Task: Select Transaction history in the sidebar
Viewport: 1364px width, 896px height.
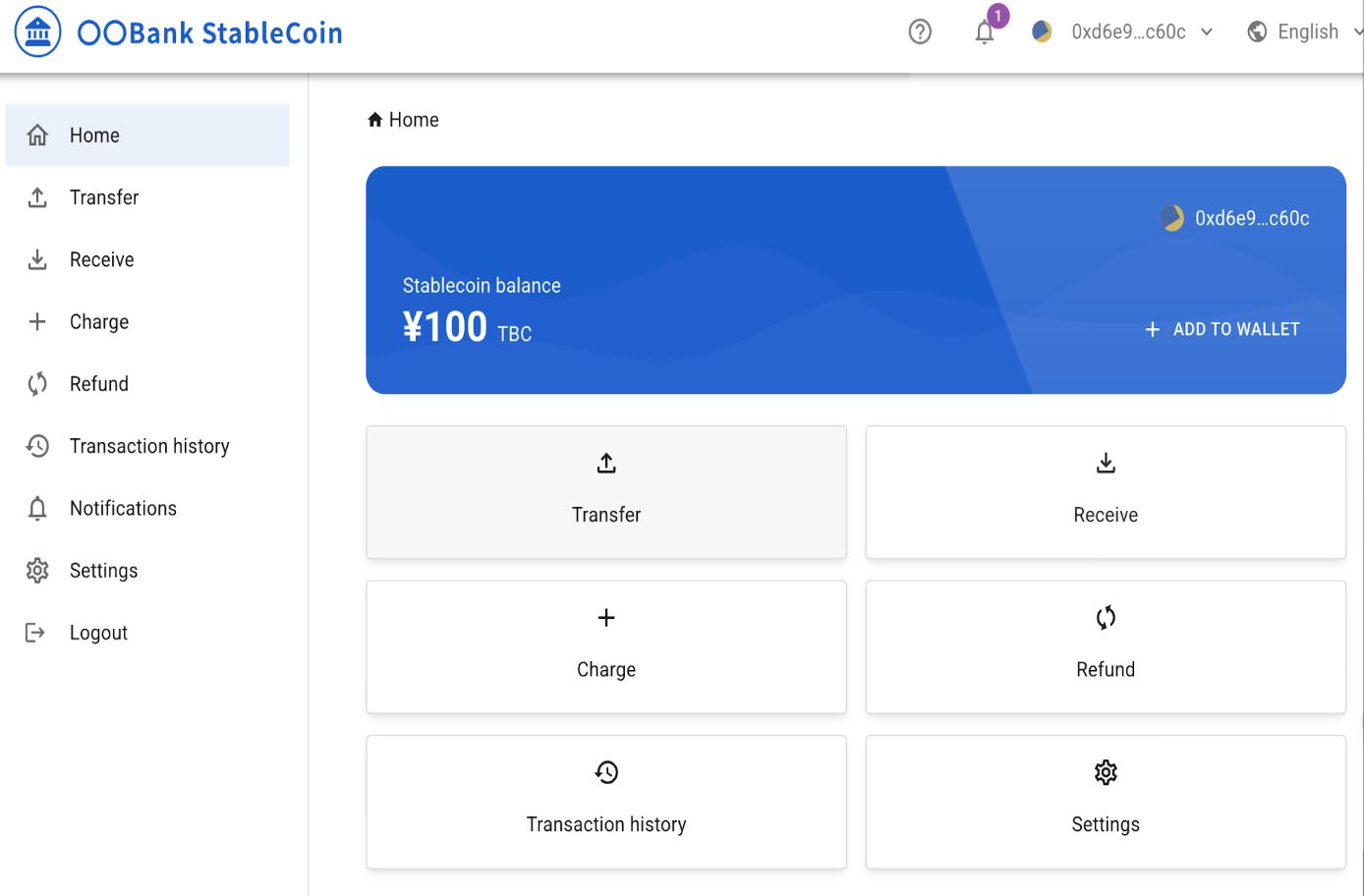Action: point(148,445)
